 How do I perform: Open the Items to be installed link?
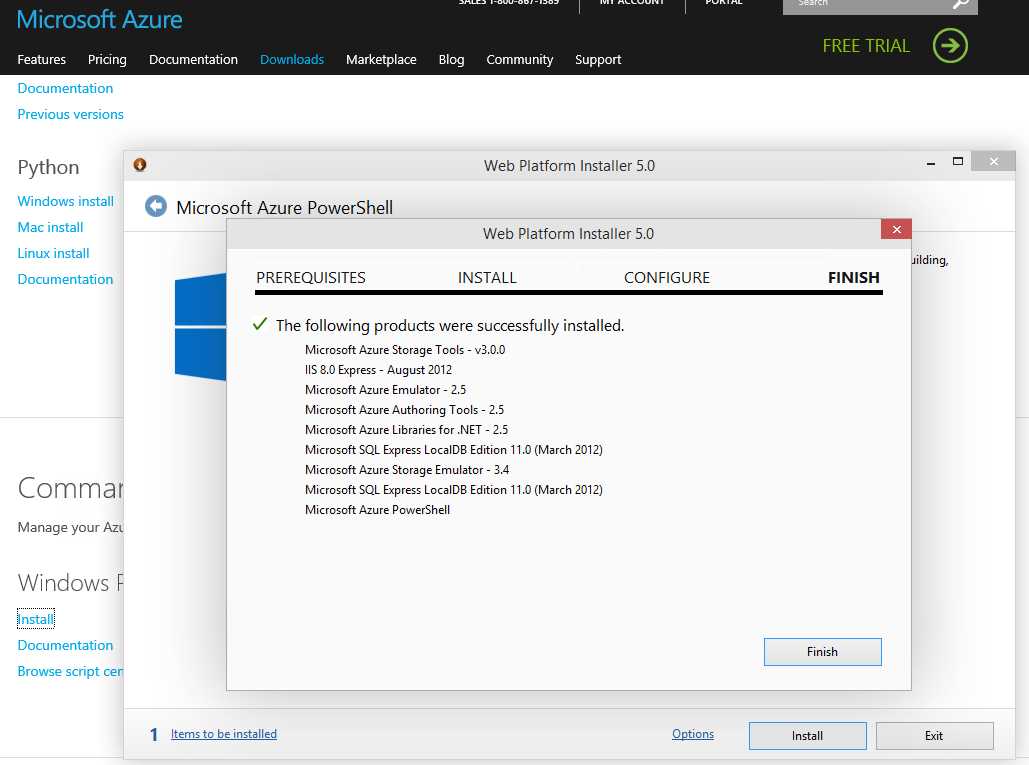pyautogui.click(x=224, y=734)
